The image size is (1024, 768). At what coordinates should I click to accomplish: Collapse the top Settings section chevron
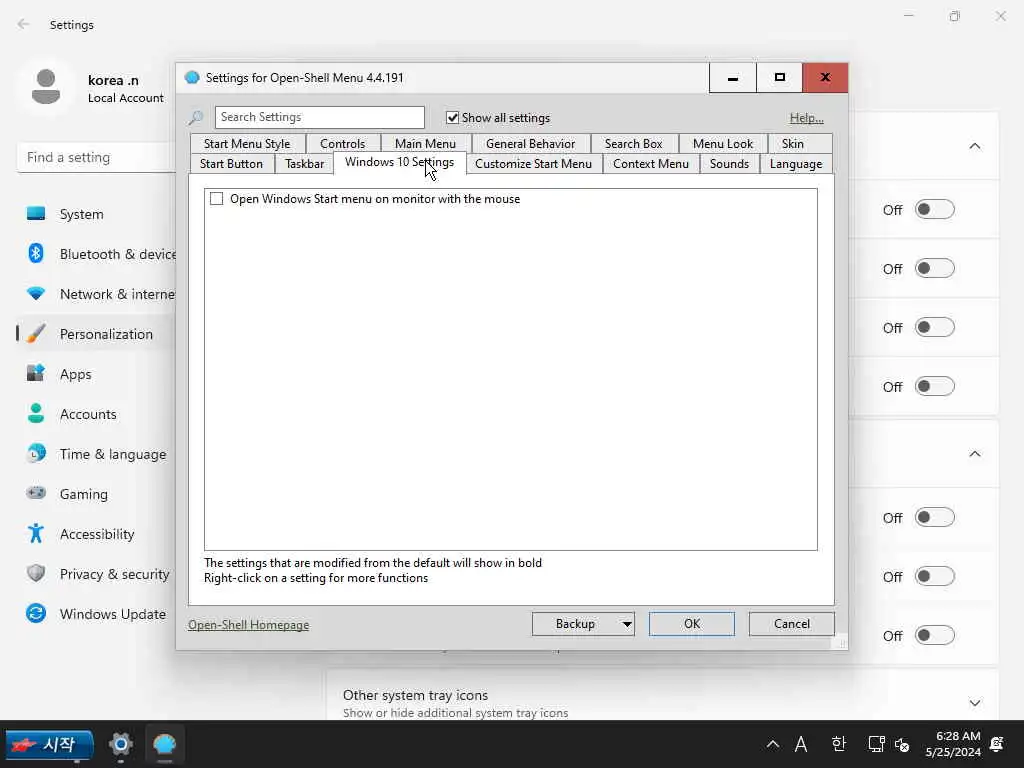(974, 146)
